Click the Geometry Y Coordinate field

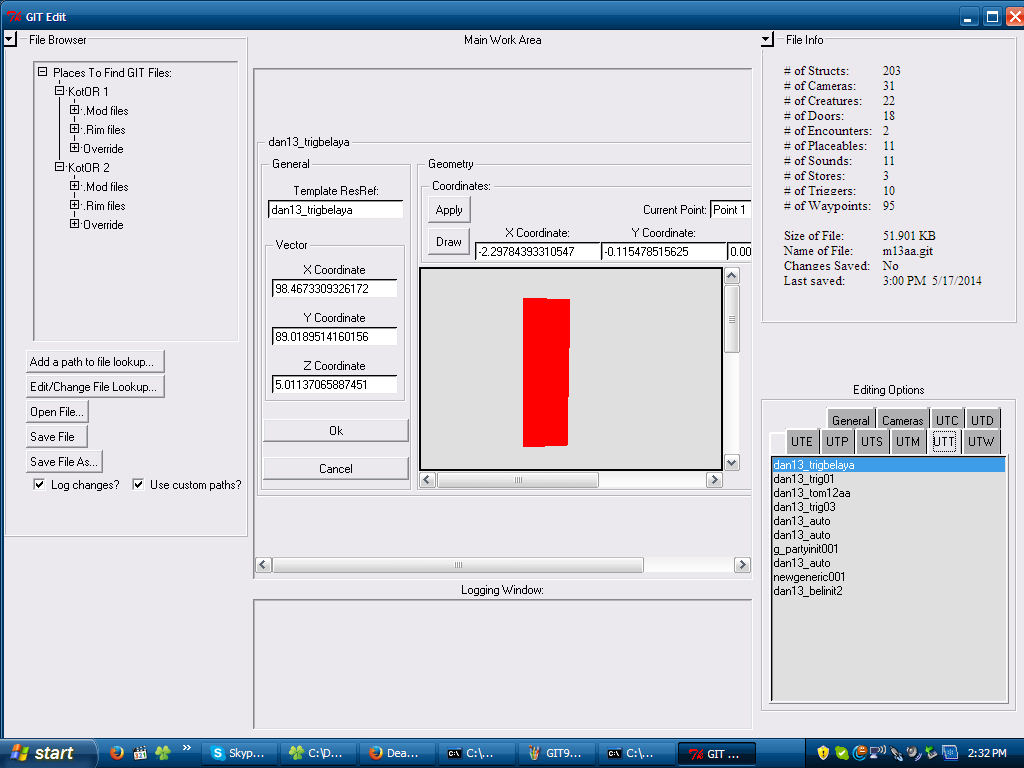[664, 251]
